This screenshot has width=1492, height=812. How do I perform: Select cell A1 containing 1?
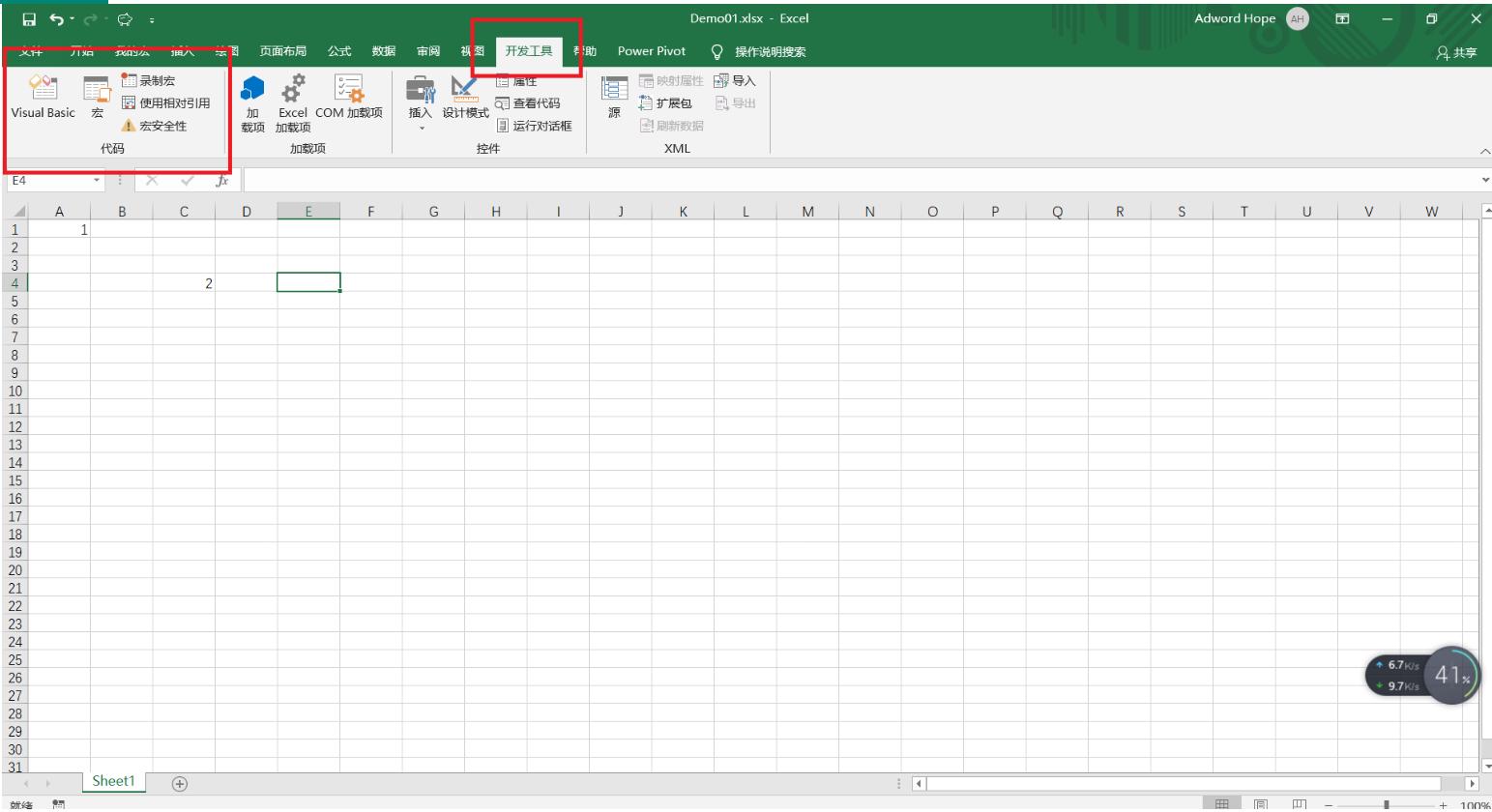coord(59,230)
